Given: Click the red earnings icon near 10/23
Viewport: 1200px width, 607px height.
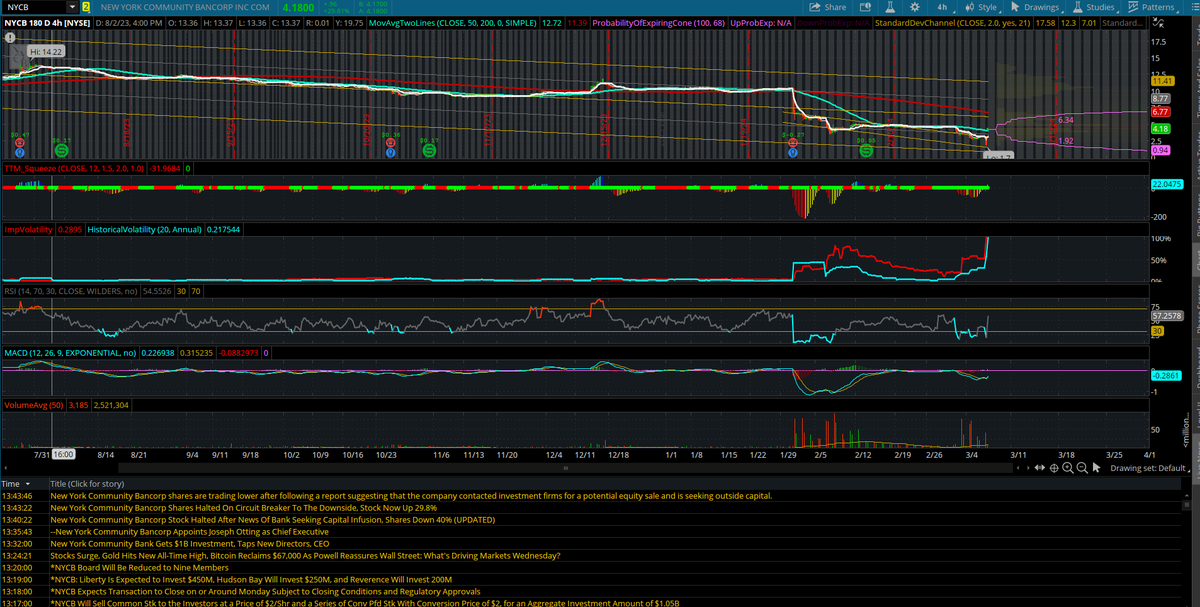Looking at the screenshot, I should 391,143.
